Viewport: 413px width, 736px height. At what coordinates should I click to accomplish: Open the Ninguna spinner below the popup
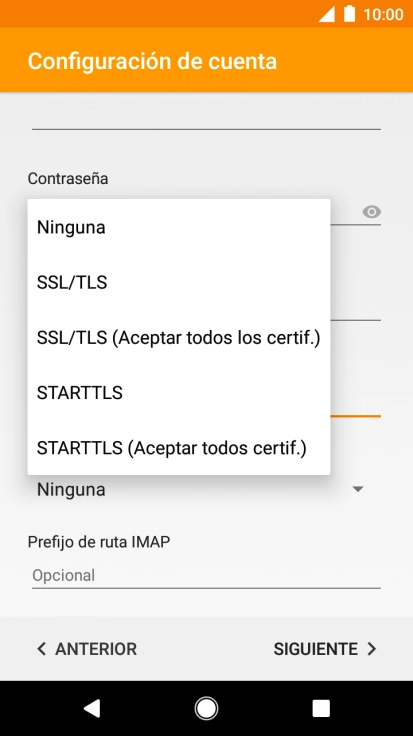(206, 490)
